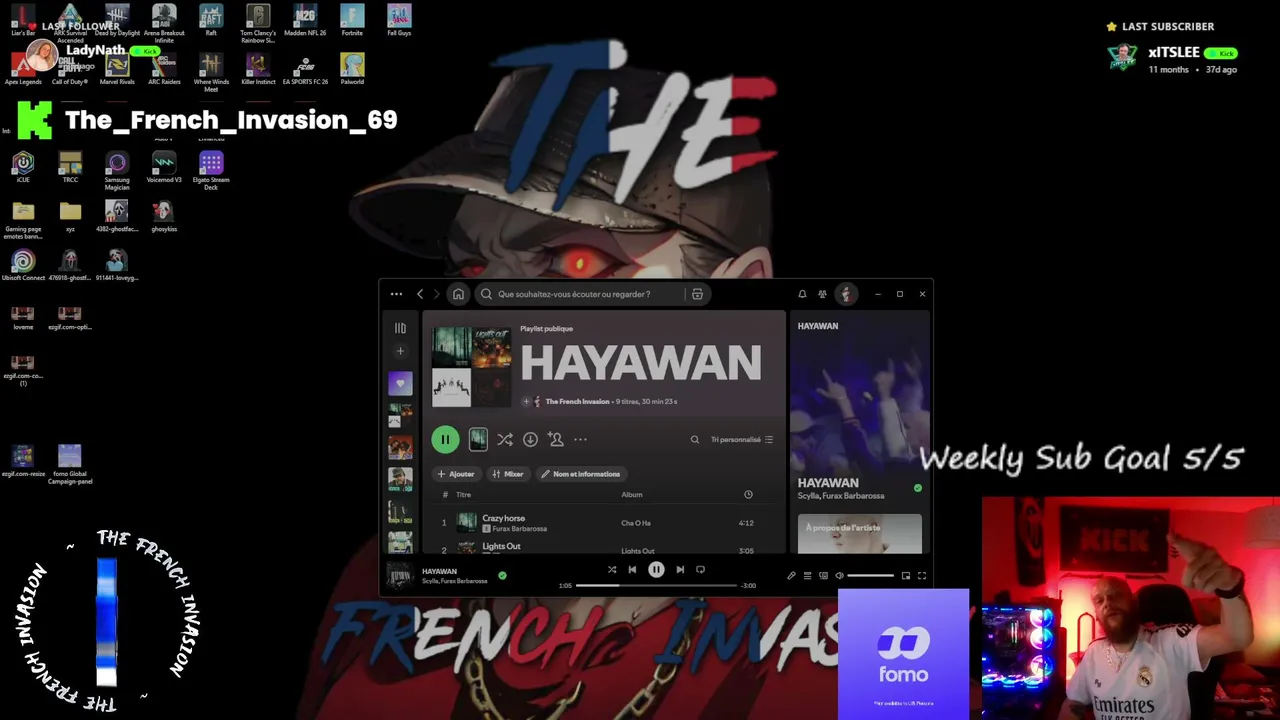This screenshot has height=720, width=1280.
Task: Open the playlist more options ellipsis
Action: 580,439
